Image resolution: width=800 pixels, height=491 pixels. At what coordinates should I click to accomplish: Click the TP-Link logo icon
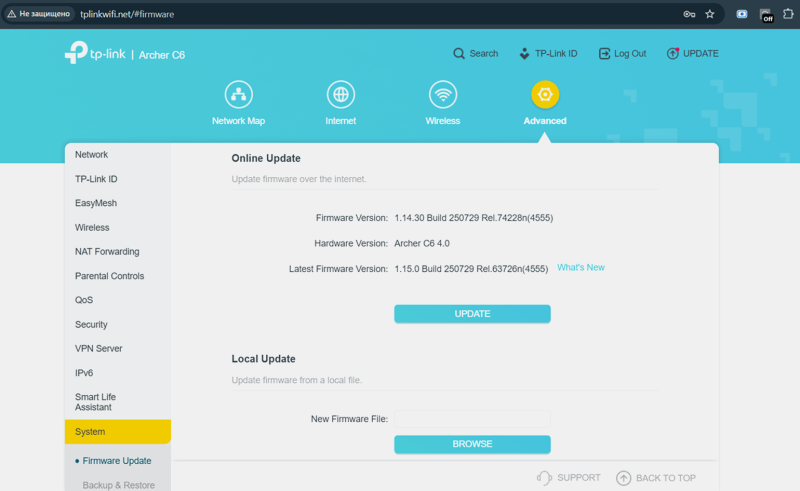point(77,53)
